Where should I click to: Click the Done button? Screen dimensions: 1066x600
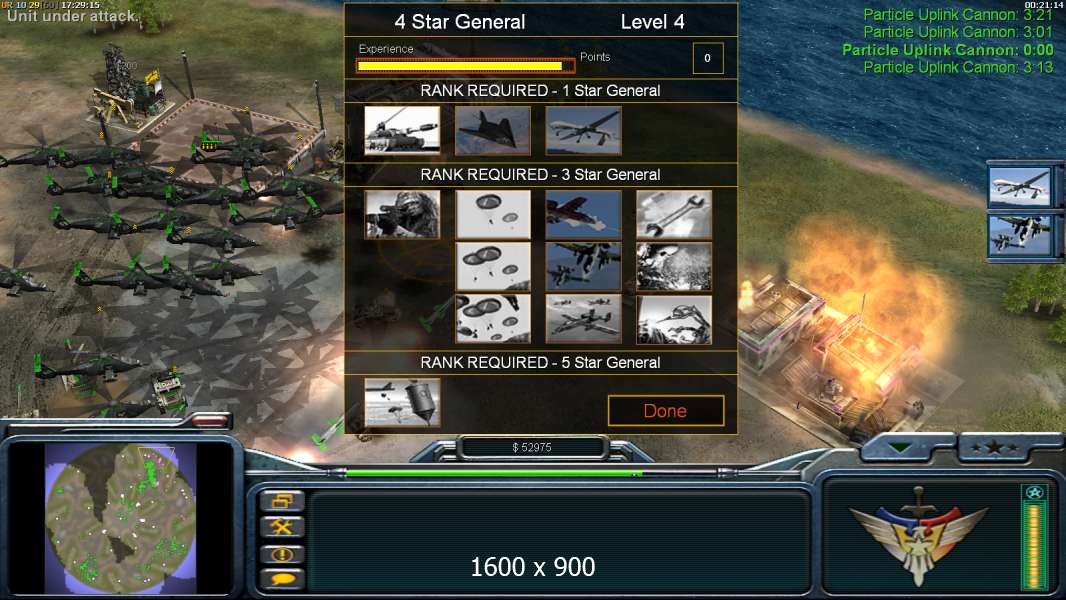(666, 410)
